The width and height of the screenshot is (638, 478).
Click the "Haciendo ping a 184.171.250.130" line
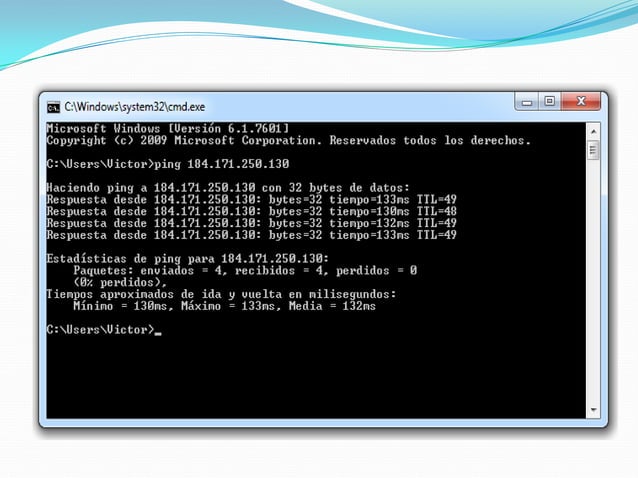click(x=228, y=188)
